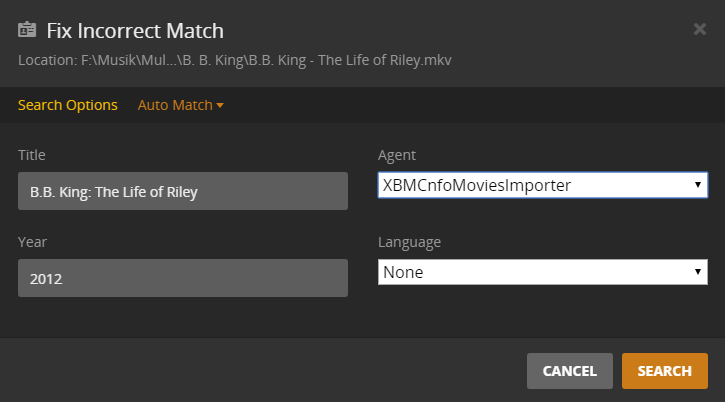Focus the Title text field

coord(183,191)
